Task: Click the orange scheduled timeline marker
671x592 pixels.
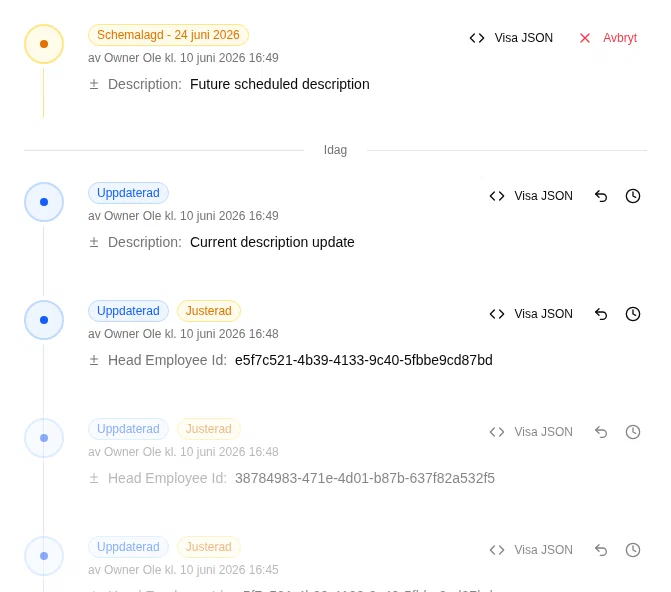Action: click(44, 44)
